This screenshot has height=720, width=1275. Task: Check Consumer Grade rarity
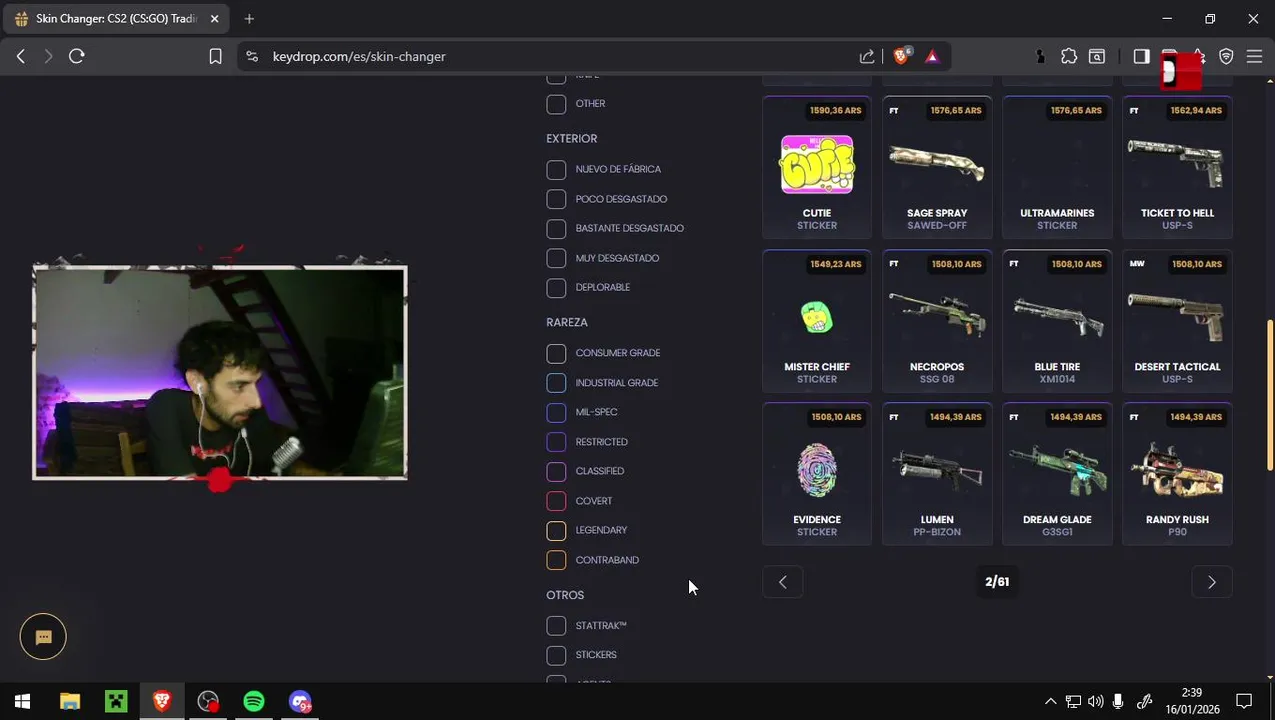(x=556, y=353)
